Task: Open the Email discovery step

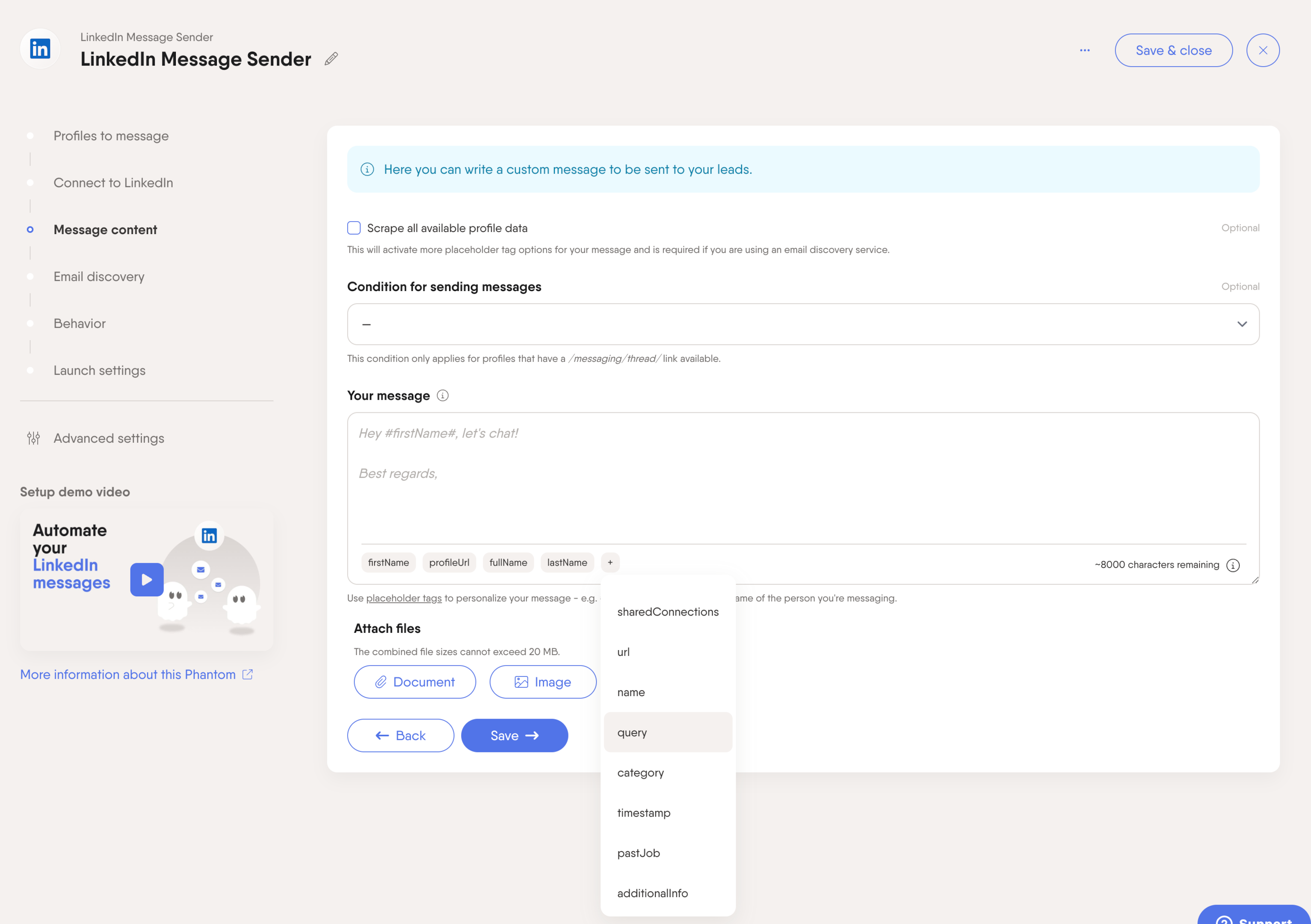Action: [99, 276]
